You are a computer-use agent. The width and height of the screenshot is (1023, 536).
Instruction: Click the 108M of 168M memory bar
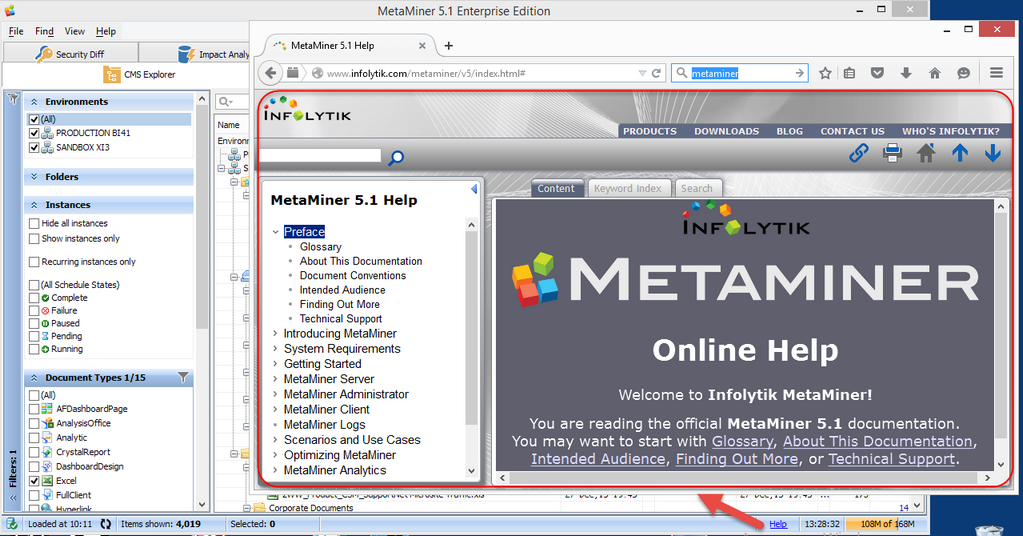point(887,524)
